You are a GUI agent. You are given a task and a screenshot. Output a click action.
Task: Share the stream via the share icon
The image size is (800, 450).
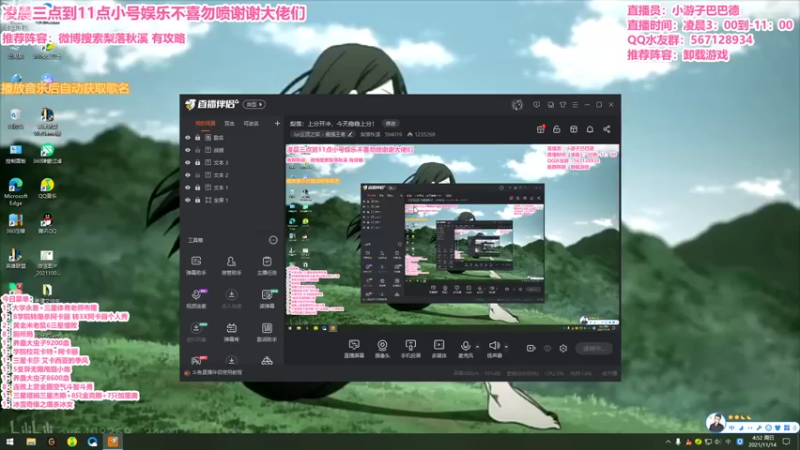[x=607, y=129]
